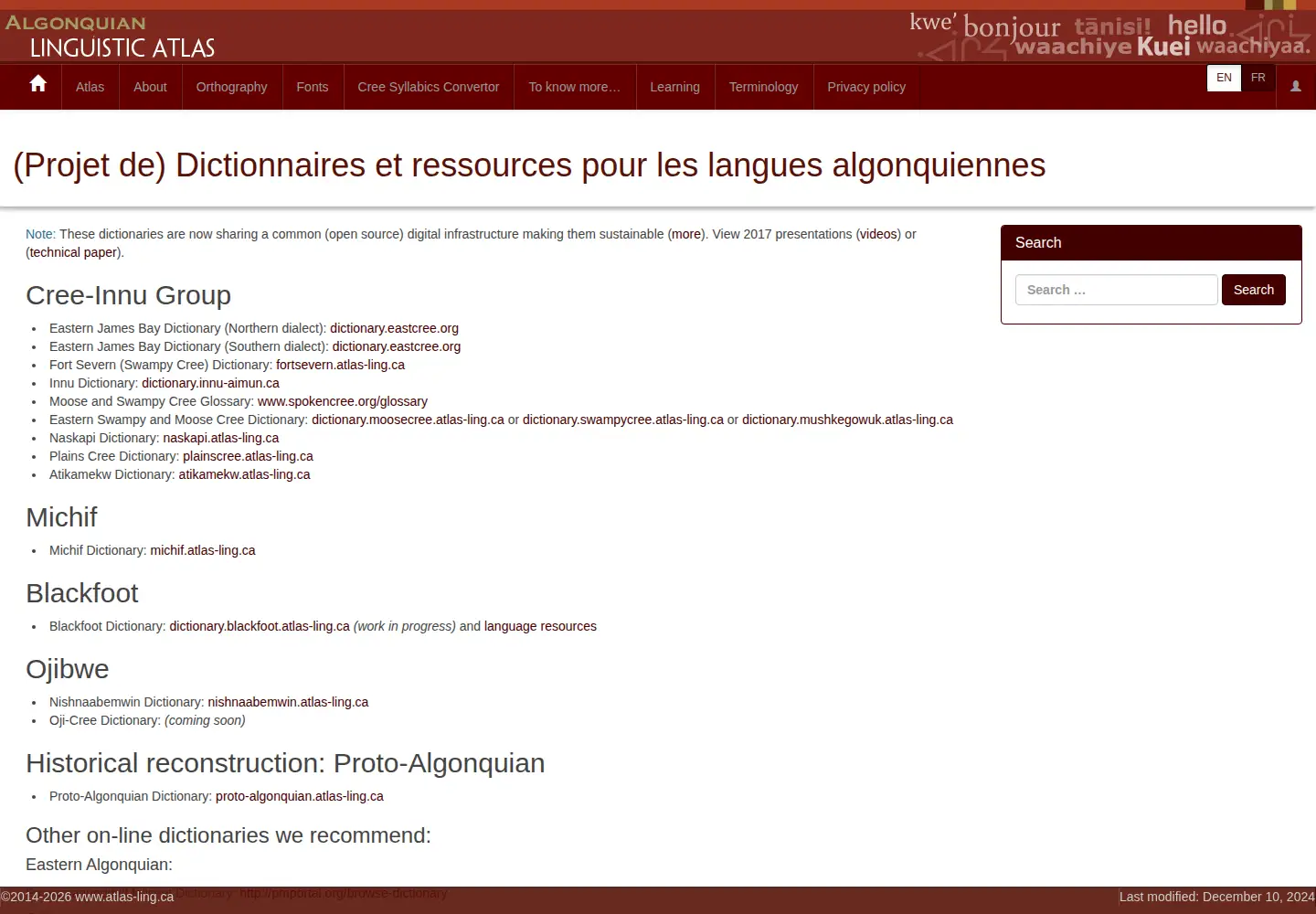Open the user account icon
Screen dimensions: 1316x914
[1295, 86]
